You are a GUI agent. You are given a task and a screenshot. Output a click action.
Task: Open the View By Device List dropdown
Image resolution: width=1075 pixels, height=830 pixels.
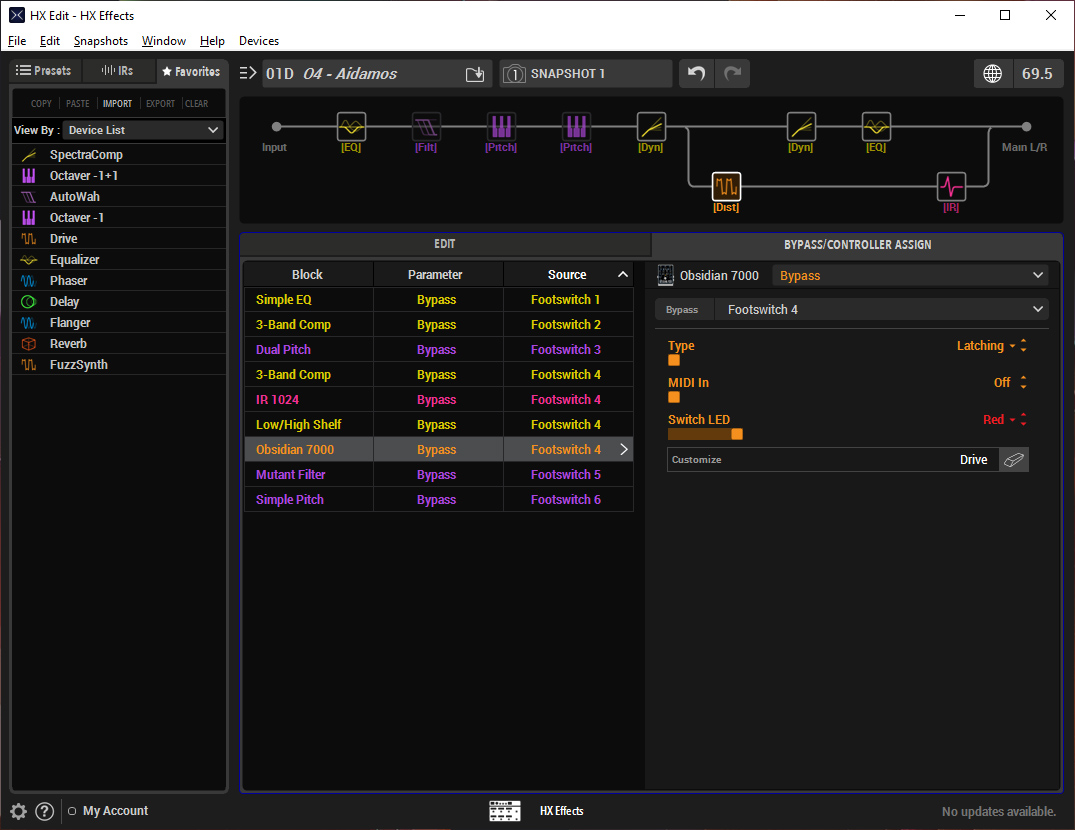143,130
